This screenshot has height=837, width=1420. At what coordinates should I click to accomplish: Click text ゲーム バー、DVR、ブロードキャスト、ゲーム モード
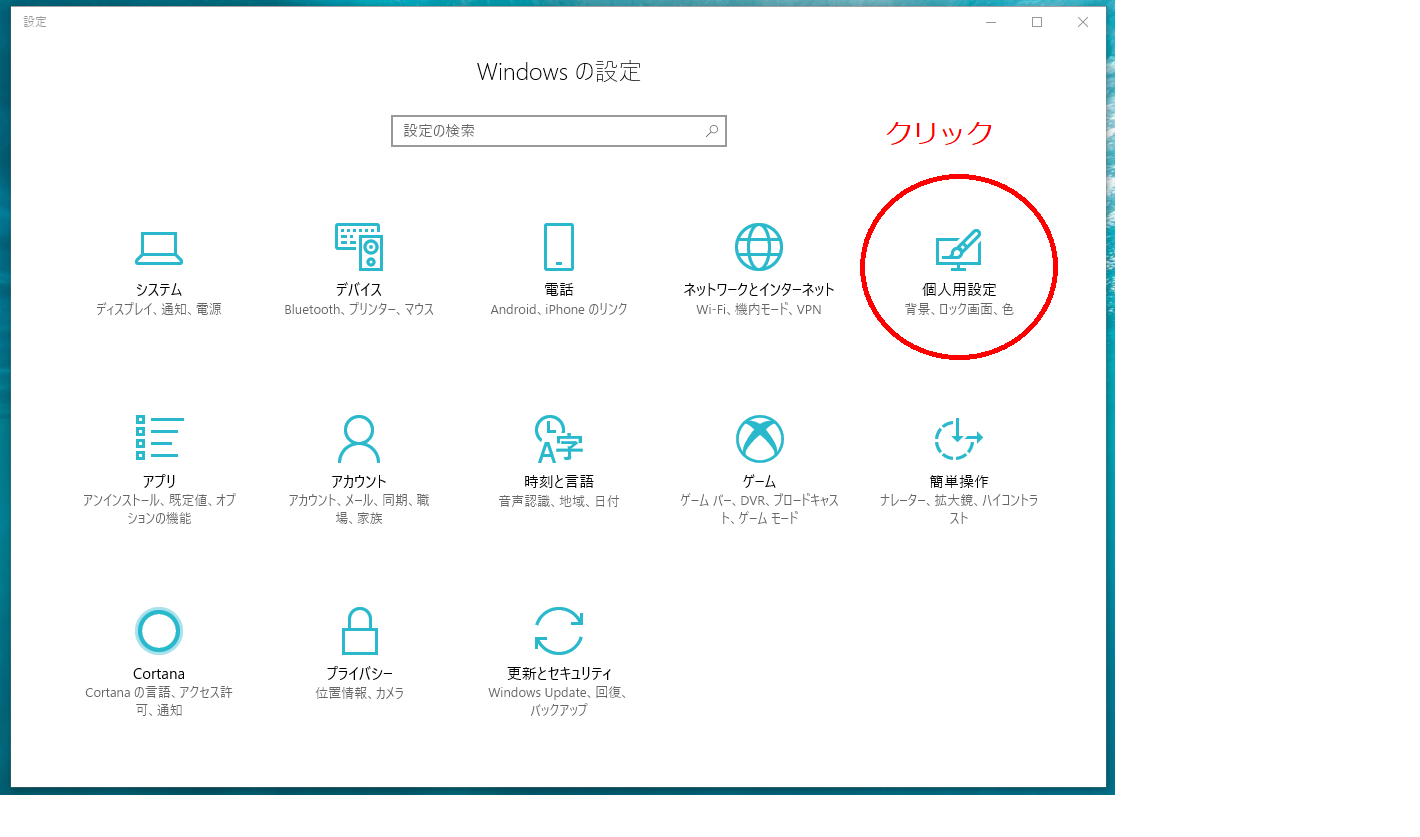(759, 510)
